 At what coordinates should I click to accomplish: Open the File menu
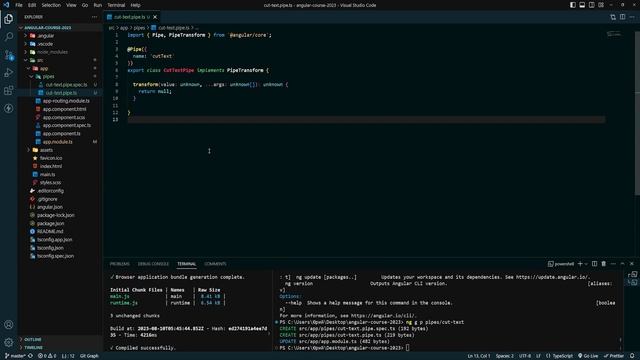[19, 5]
